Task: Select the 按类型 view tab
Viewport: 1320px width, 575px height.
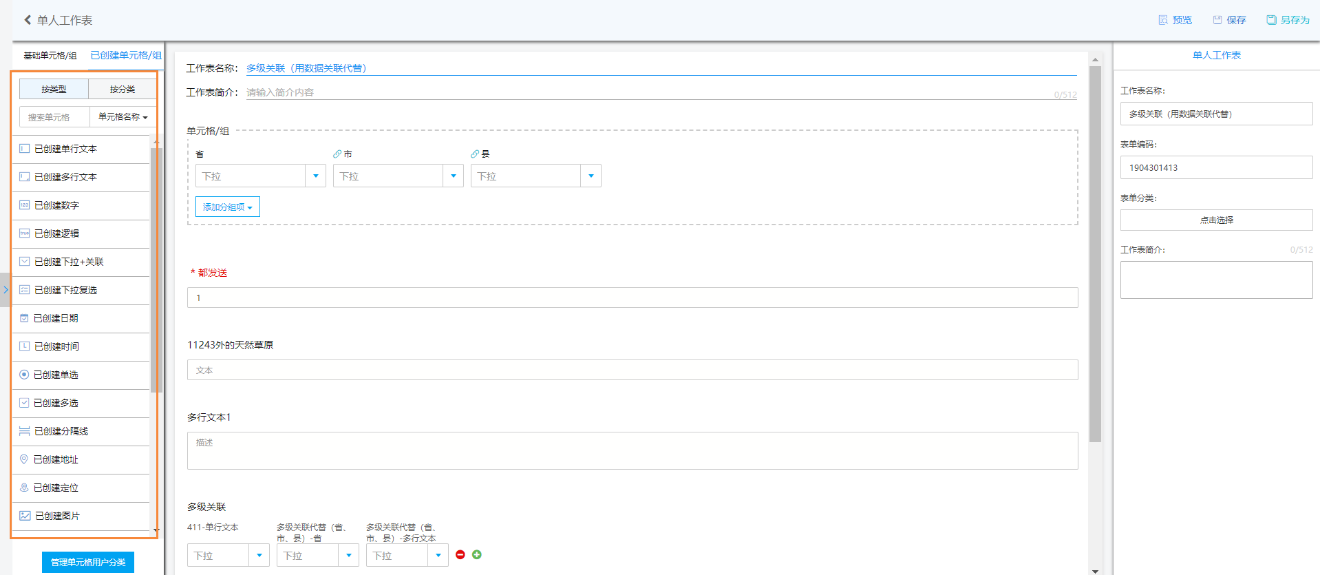Action: coord(54,89)
